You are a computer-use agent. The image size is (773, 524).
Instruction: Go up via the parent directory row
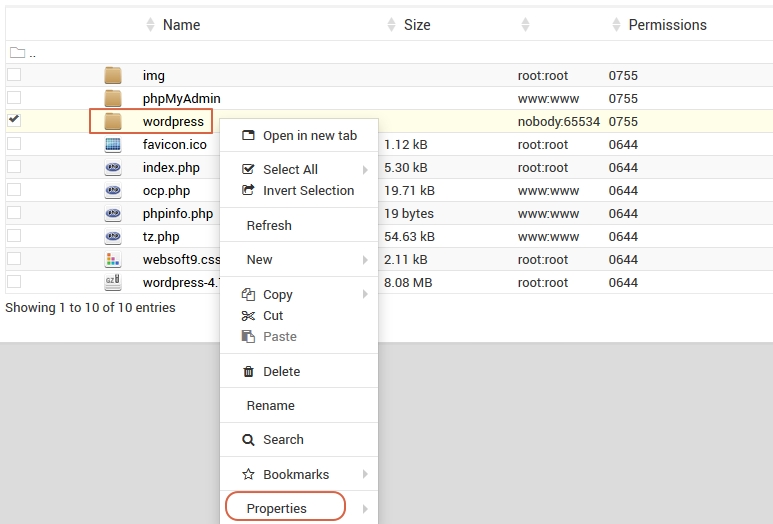(18, 53)
